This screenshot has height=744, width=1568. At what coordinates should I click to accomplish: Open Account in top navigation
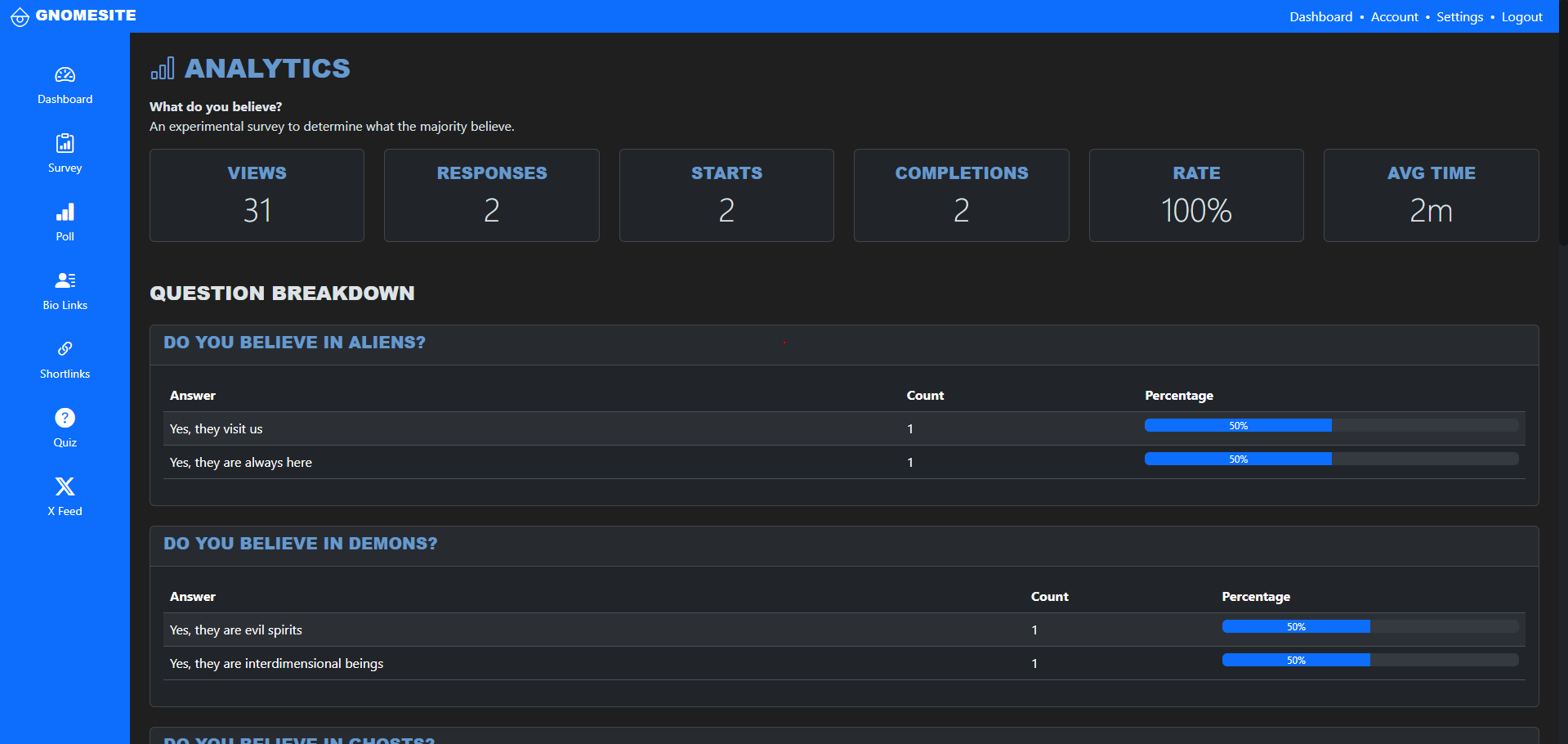coord(1394,17)
